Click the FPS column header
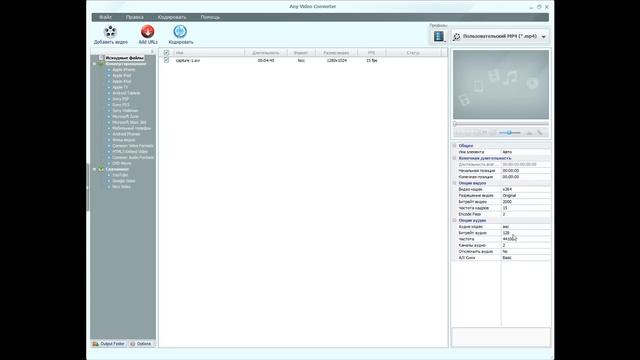640x360 pixels. pyautogui.click(x=371, y=53)
